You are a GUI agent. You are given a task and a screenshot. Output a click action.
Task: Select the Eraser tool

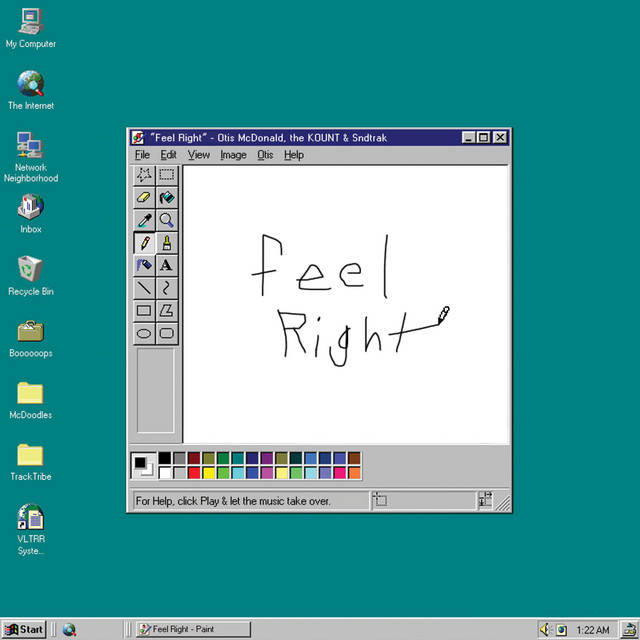(x=144, y=198)
